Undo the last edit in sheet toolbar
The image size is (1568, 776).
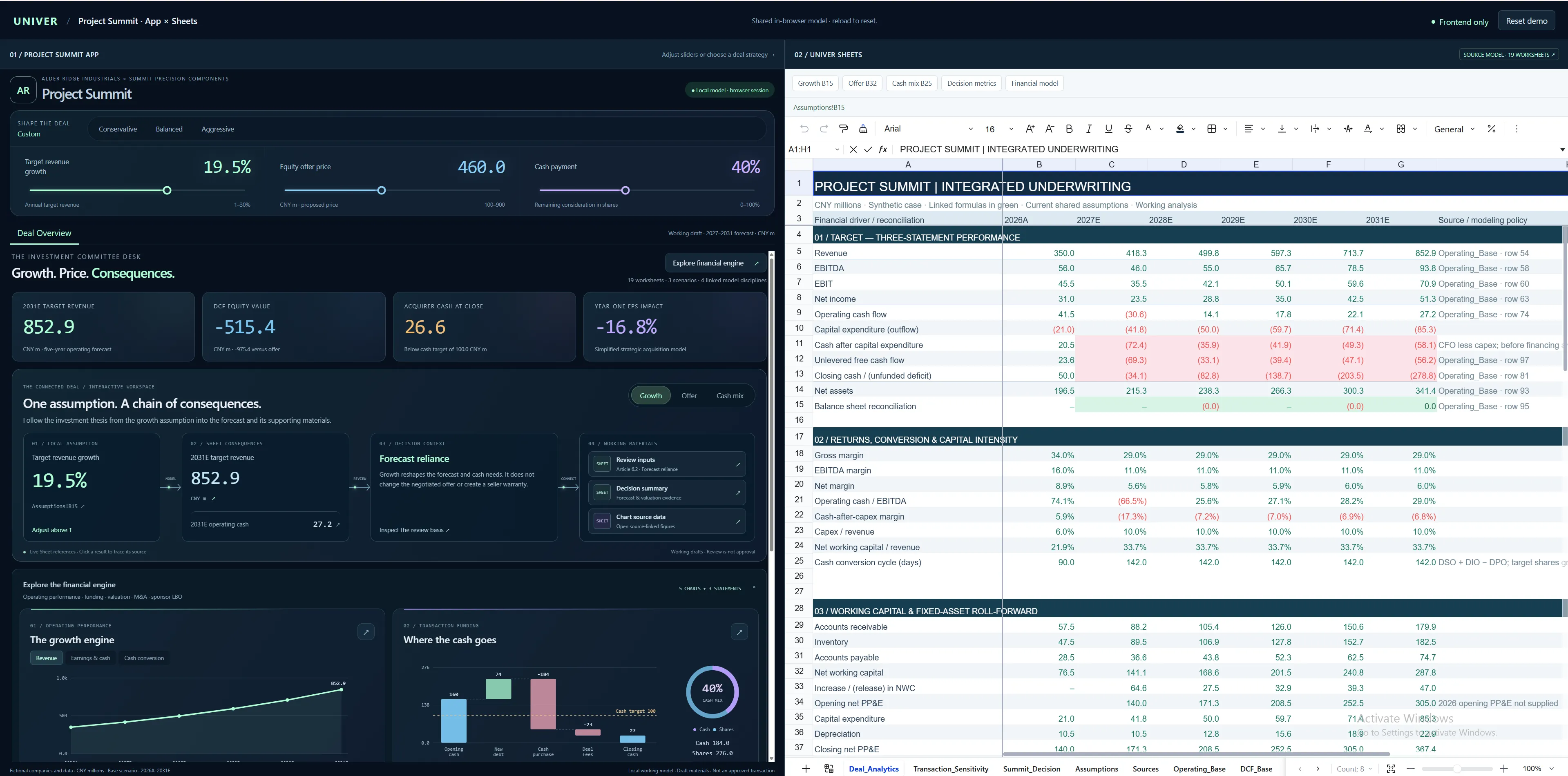tap(804, 128)
